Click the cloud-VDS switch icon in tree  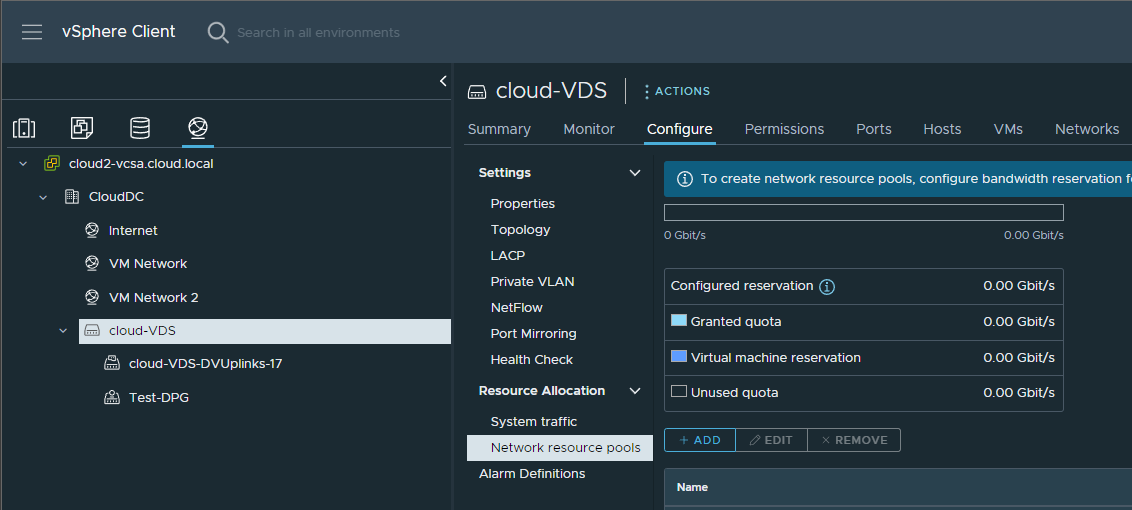[92, 331]
